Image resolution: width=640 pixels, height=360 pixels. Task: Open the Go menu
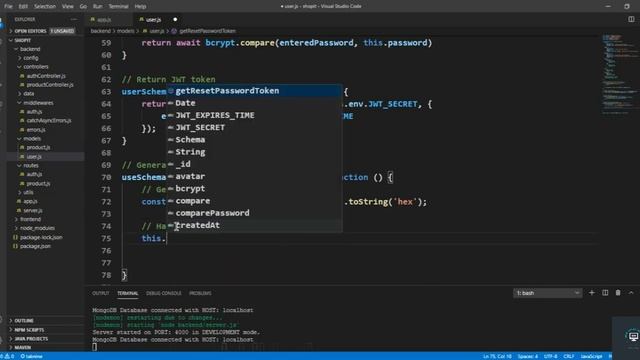pos(83,6)
